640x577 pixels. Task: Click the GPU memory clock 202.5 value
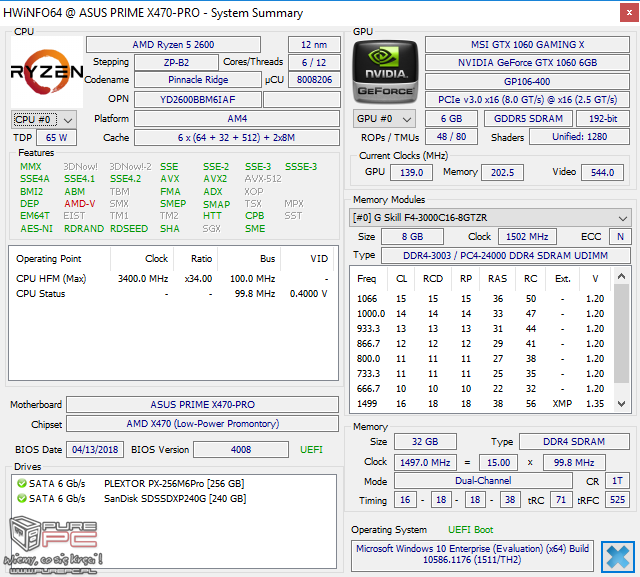pos(502,173)
